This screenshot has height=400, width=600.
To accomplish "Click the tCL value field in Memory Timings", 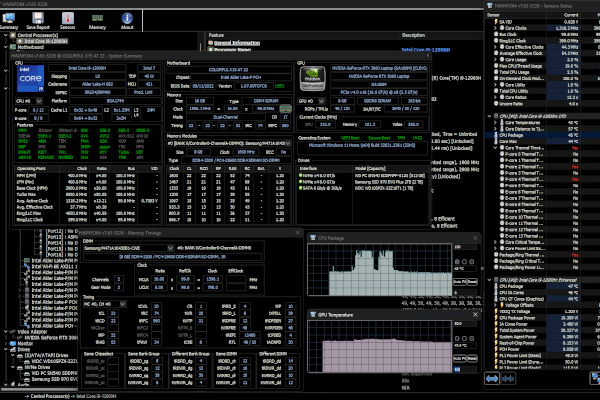I will (x=112, y=313).
